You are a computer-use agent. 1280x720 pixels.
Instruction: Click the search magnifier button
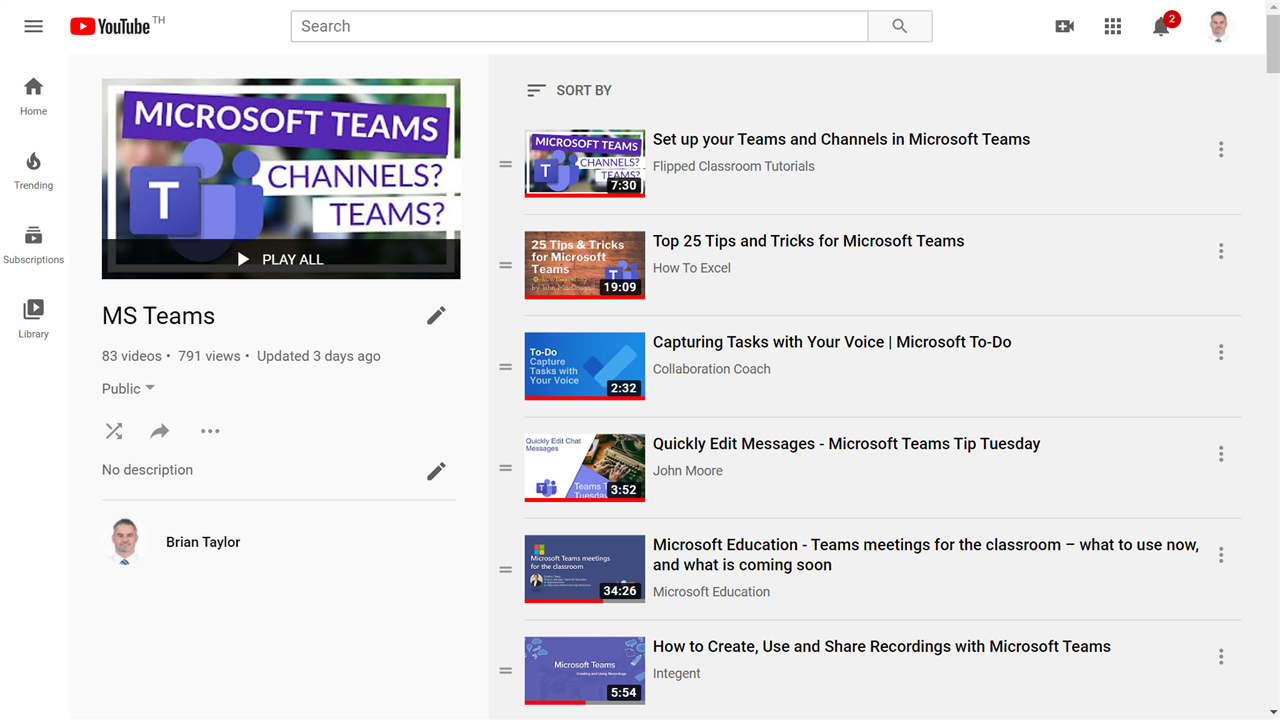[900, 26]
